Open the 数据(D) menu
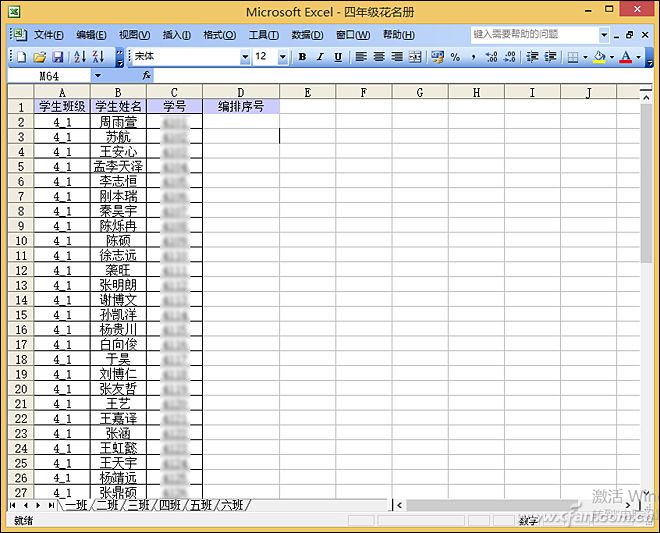660x533 pixels. [x=307, y=35]
